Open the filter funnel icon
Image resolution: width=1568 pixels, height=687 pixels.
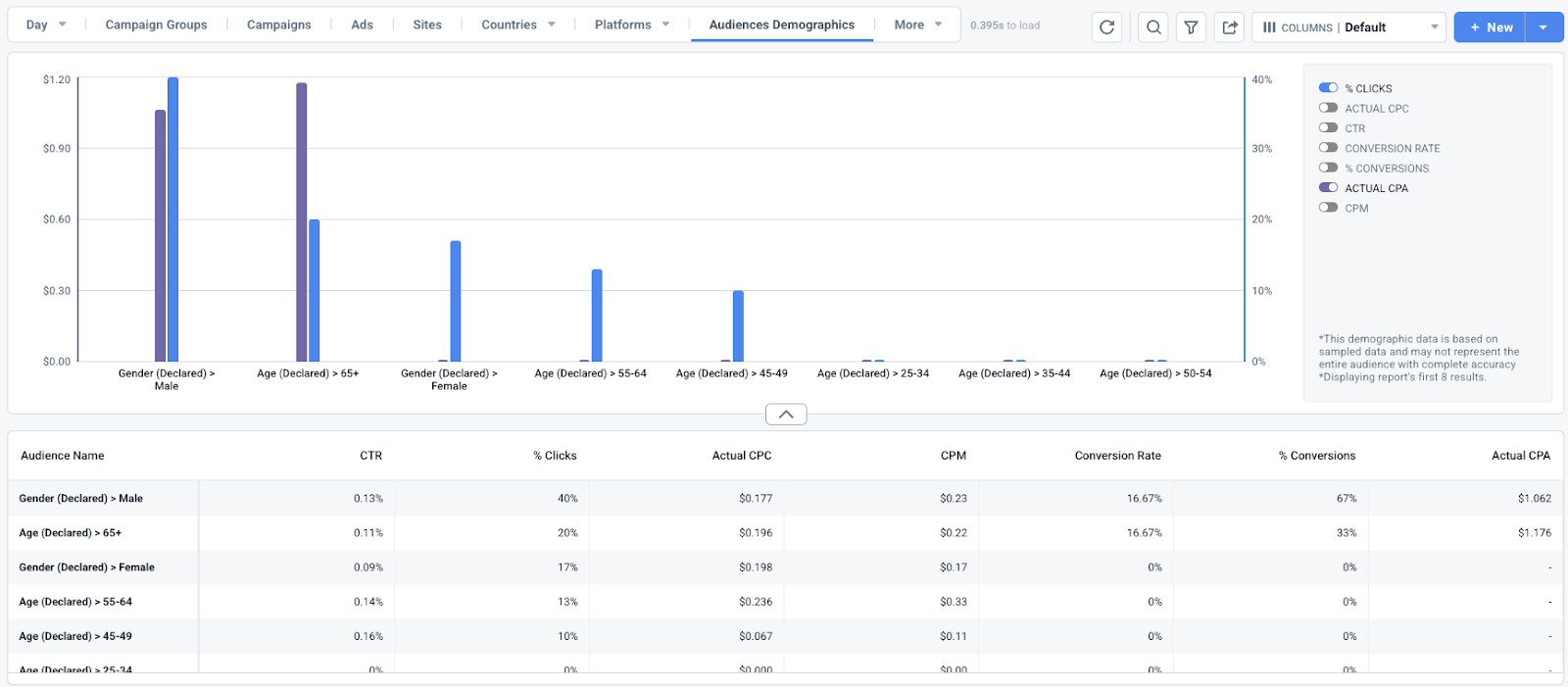(x=1191, y=27)
